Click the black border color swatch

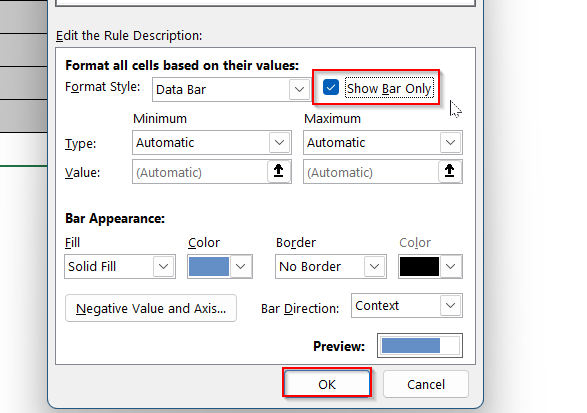[419, 267]
